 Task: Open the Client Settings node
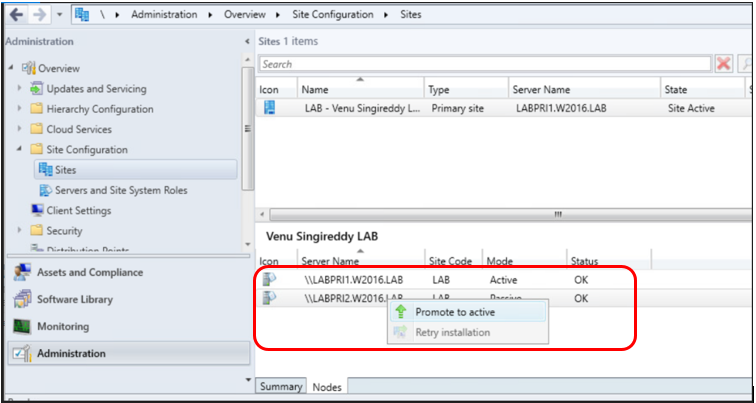click(79, 211)
